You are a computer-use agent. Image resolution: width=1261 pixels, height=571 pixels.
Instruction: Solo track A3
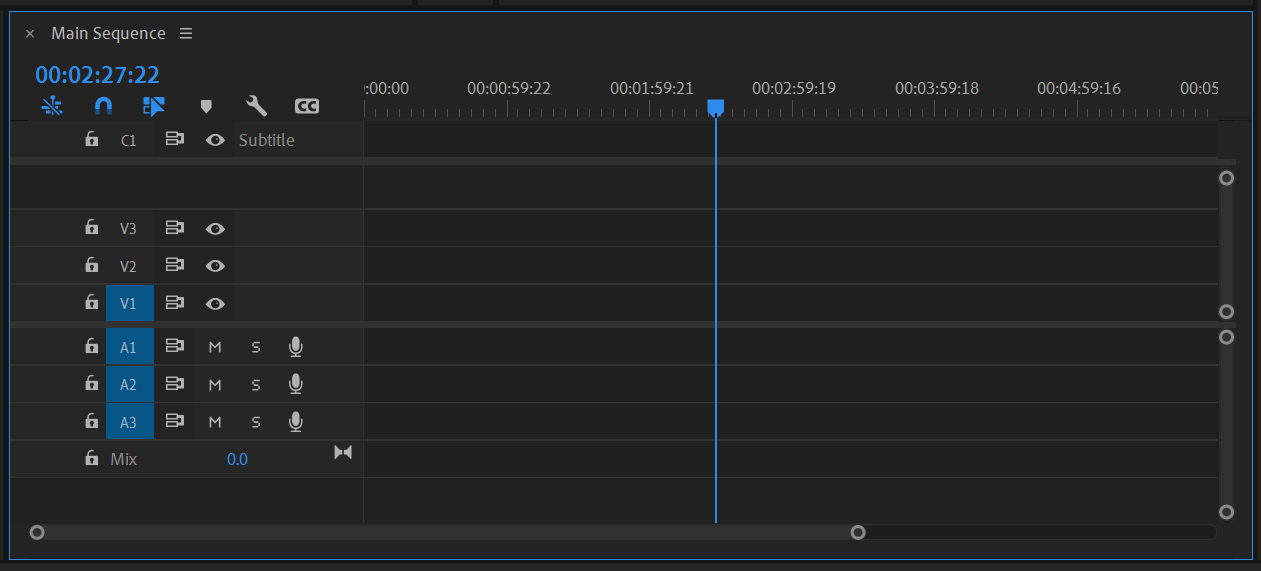point(256,422)
